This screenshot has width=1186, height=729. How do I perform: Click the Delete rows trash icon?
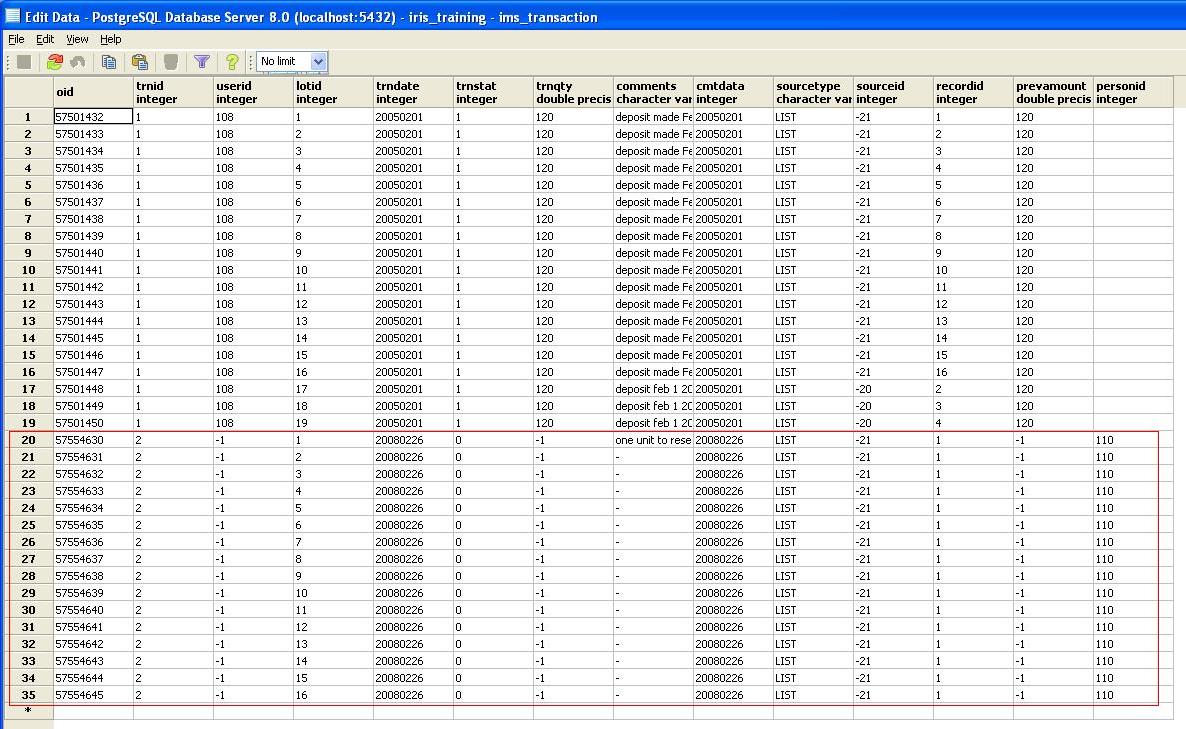[171, 62]
